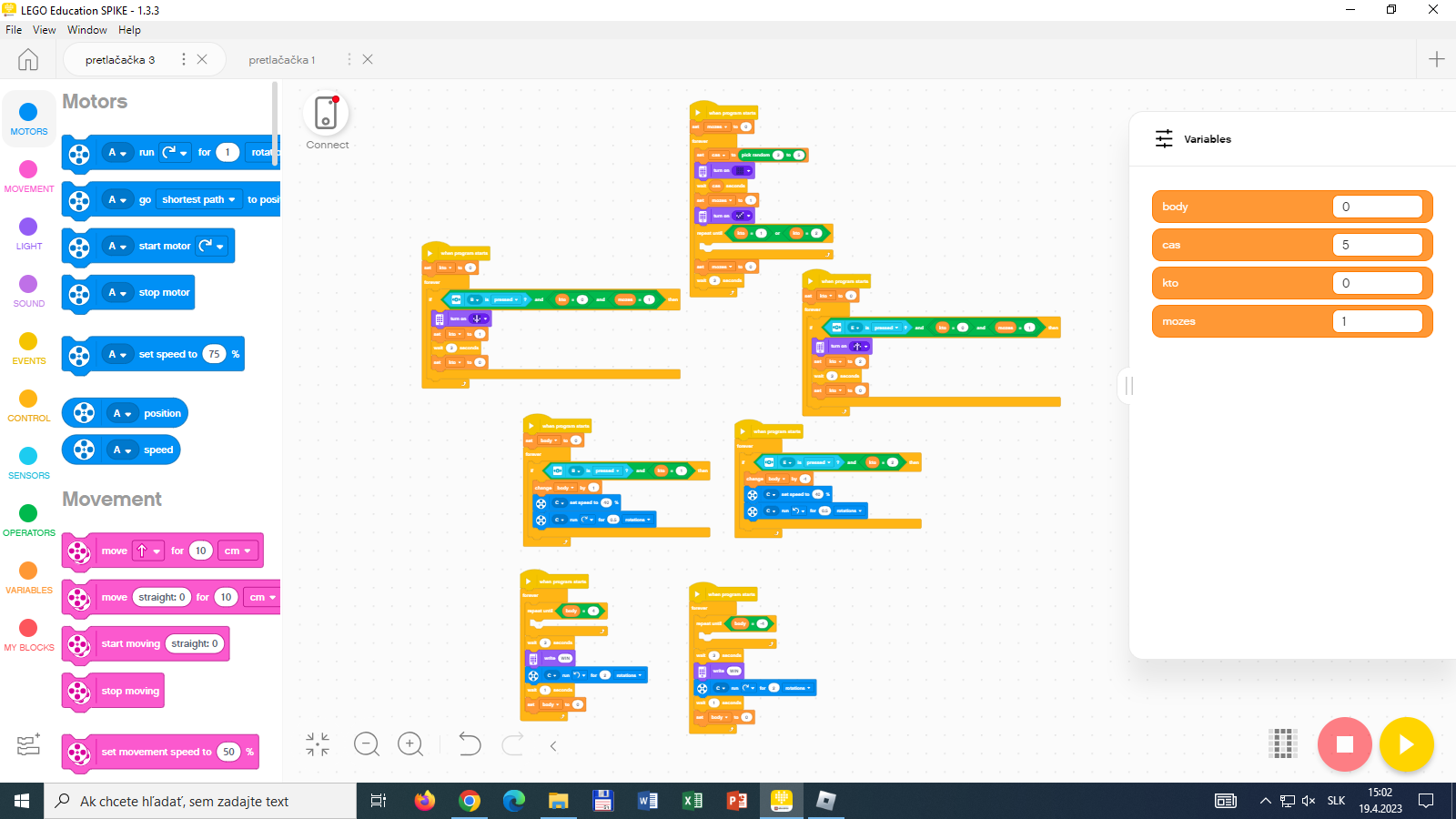The width and height of the screenshot is (1456, 819).
Task: Click the Home icon
Action: coord(28,59)
